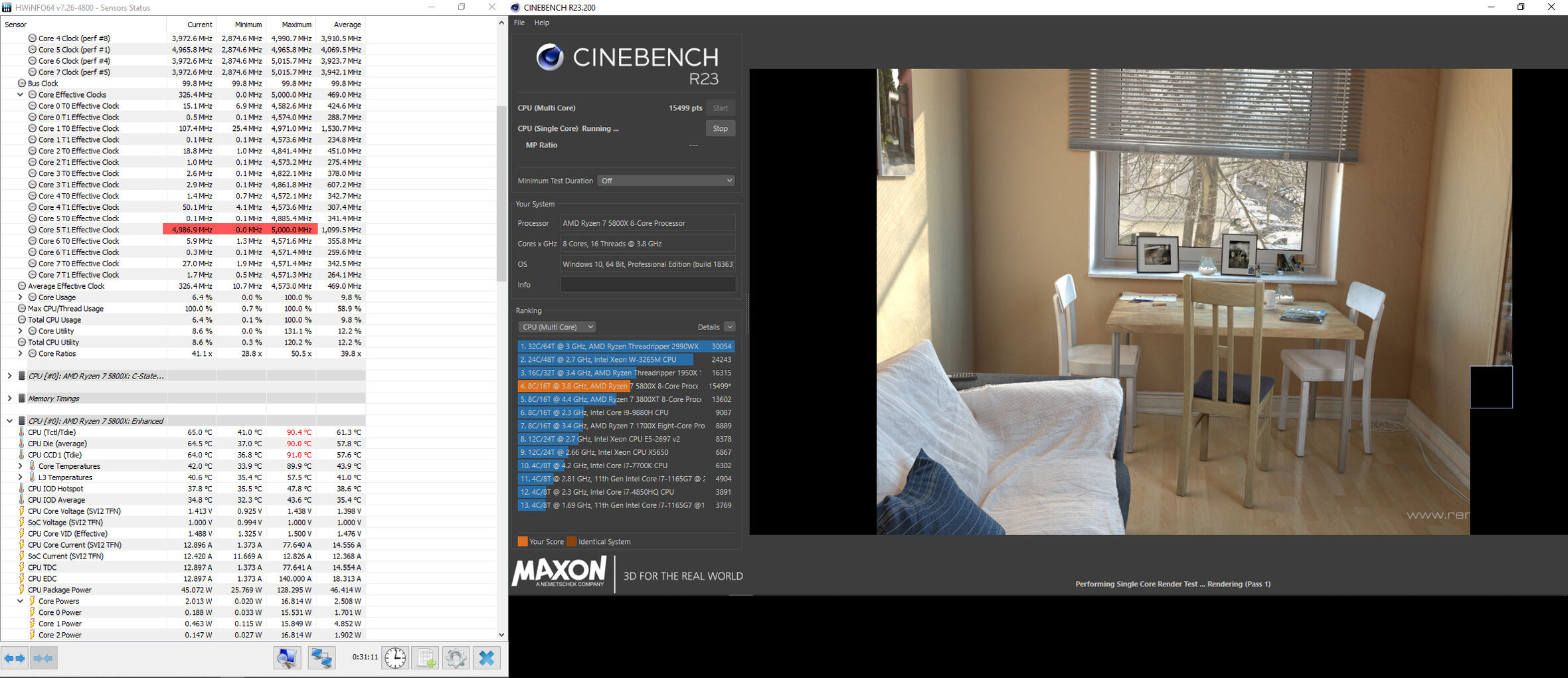Click the Info input field in Cinebench
Image resolution: width=1568 pixels, height=678 pixels.
pyautogui.click(x=648, y=285)
